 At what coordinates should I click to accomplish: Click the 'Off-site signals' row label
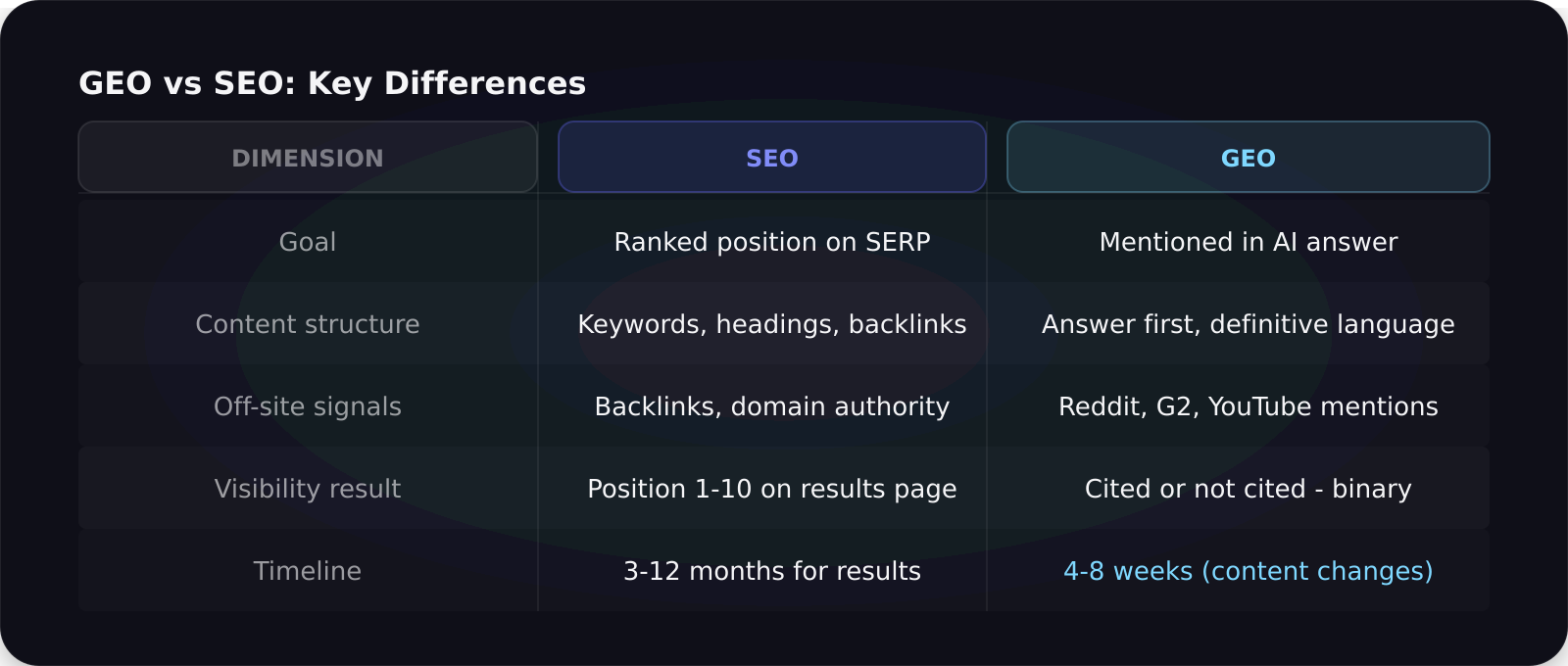[x=308, y=406]
